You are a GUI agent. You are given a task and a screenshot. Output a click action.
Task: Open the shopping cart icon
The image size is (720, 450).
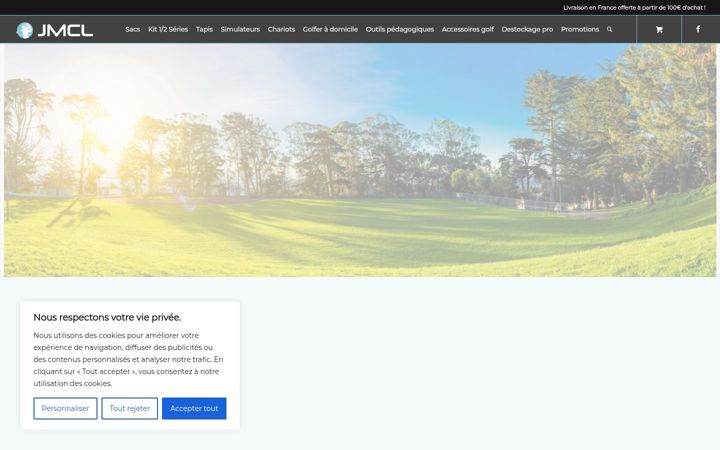tap(659, 30)
